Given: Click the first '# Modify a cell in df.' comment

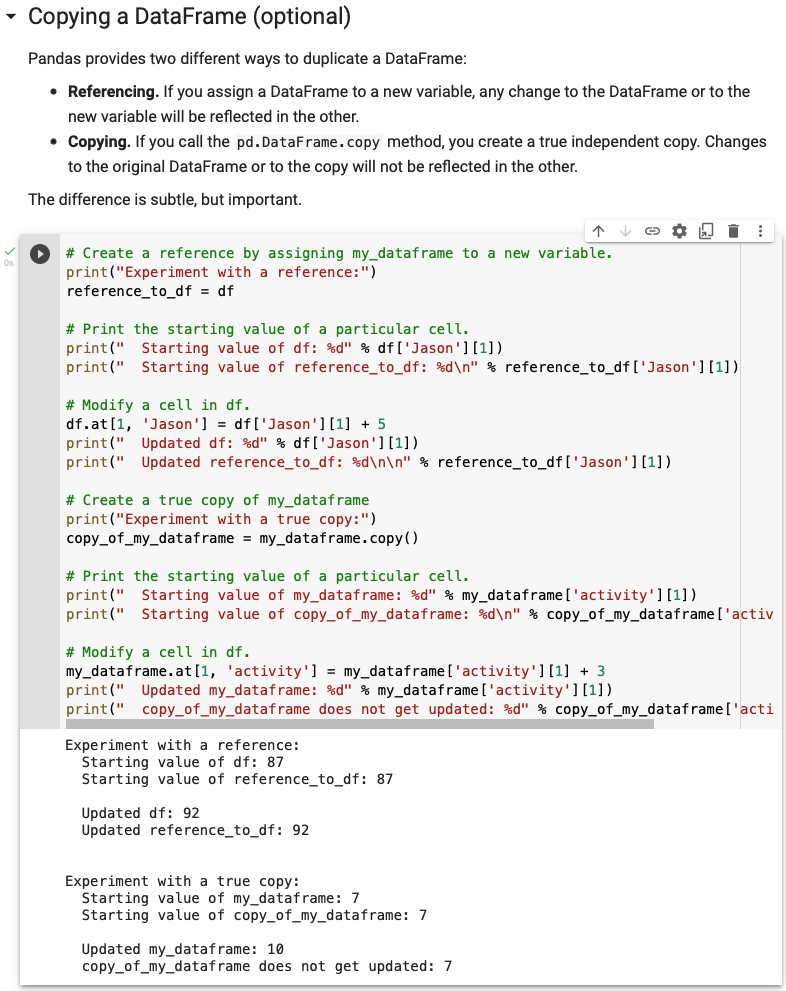Looking at the screenshot, I should pos(158,405).
